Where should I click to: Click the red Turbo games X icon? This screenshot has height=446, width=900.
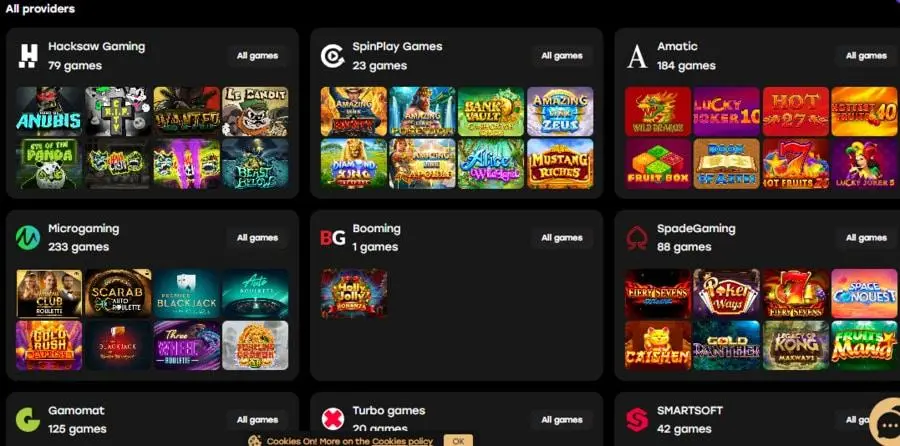click(332, 420)
